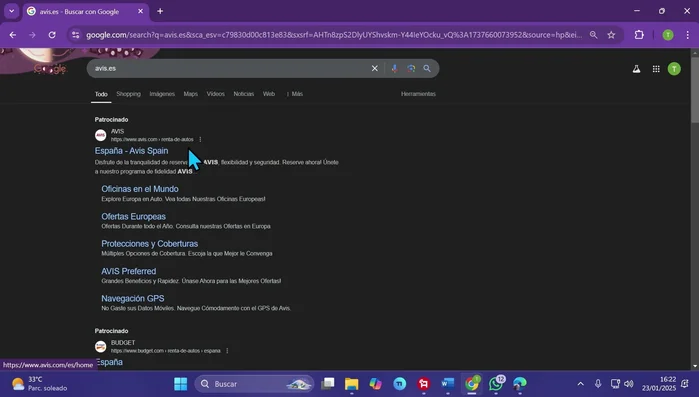This screenshot has width=699, height=397.
Task: Switch to the Maps tab
Action: click(x=190, y=94)
